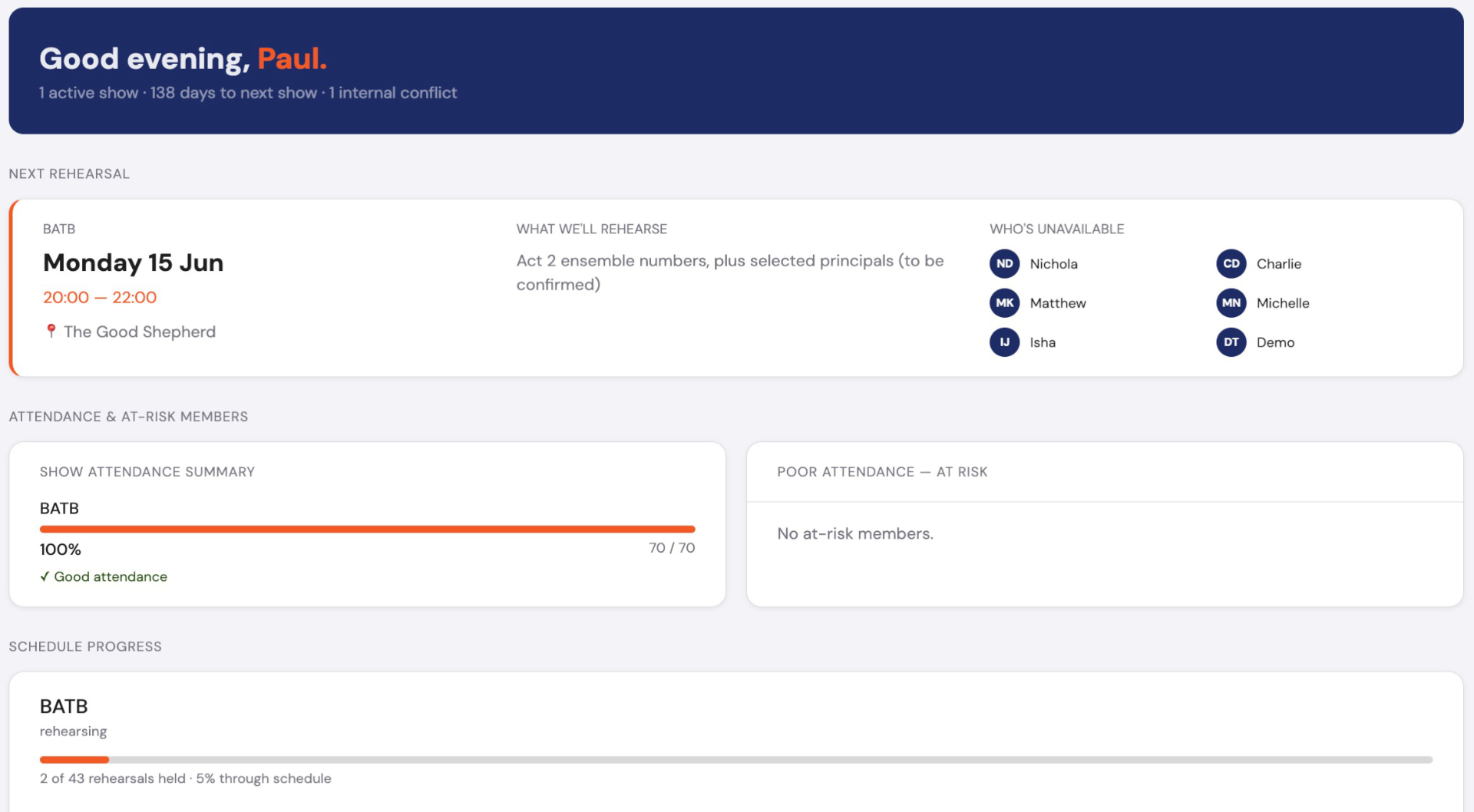This screenshot has width=1474, height=812.
Task: Click the 100% attendance value
Action: click(60, 550)
